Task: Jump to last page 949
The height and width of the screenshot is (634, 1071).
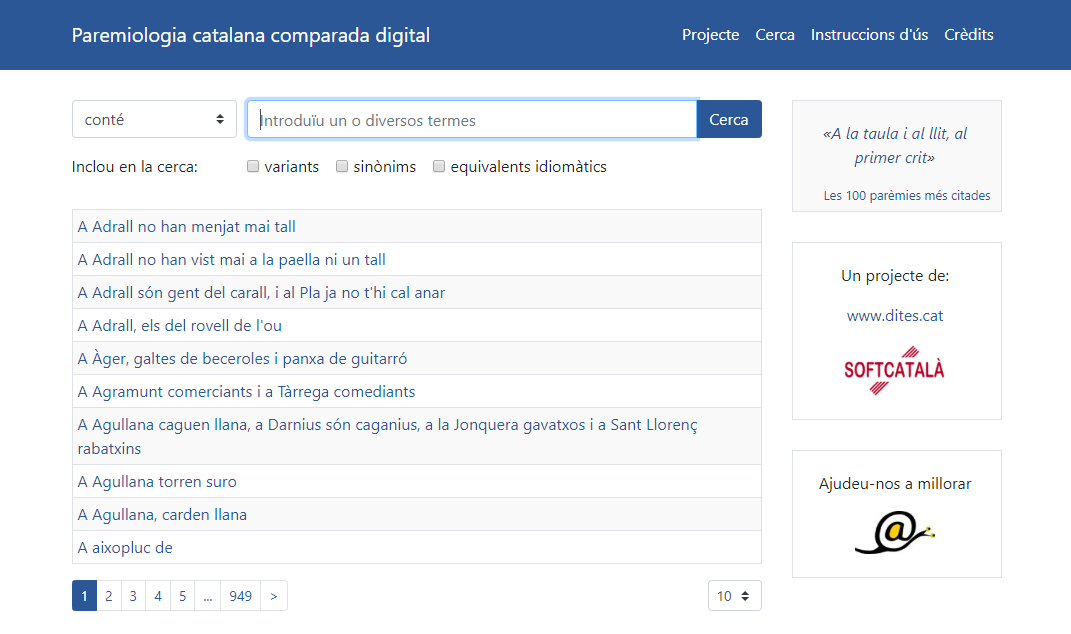Action: pyautogui.click(x=240, y=596)
